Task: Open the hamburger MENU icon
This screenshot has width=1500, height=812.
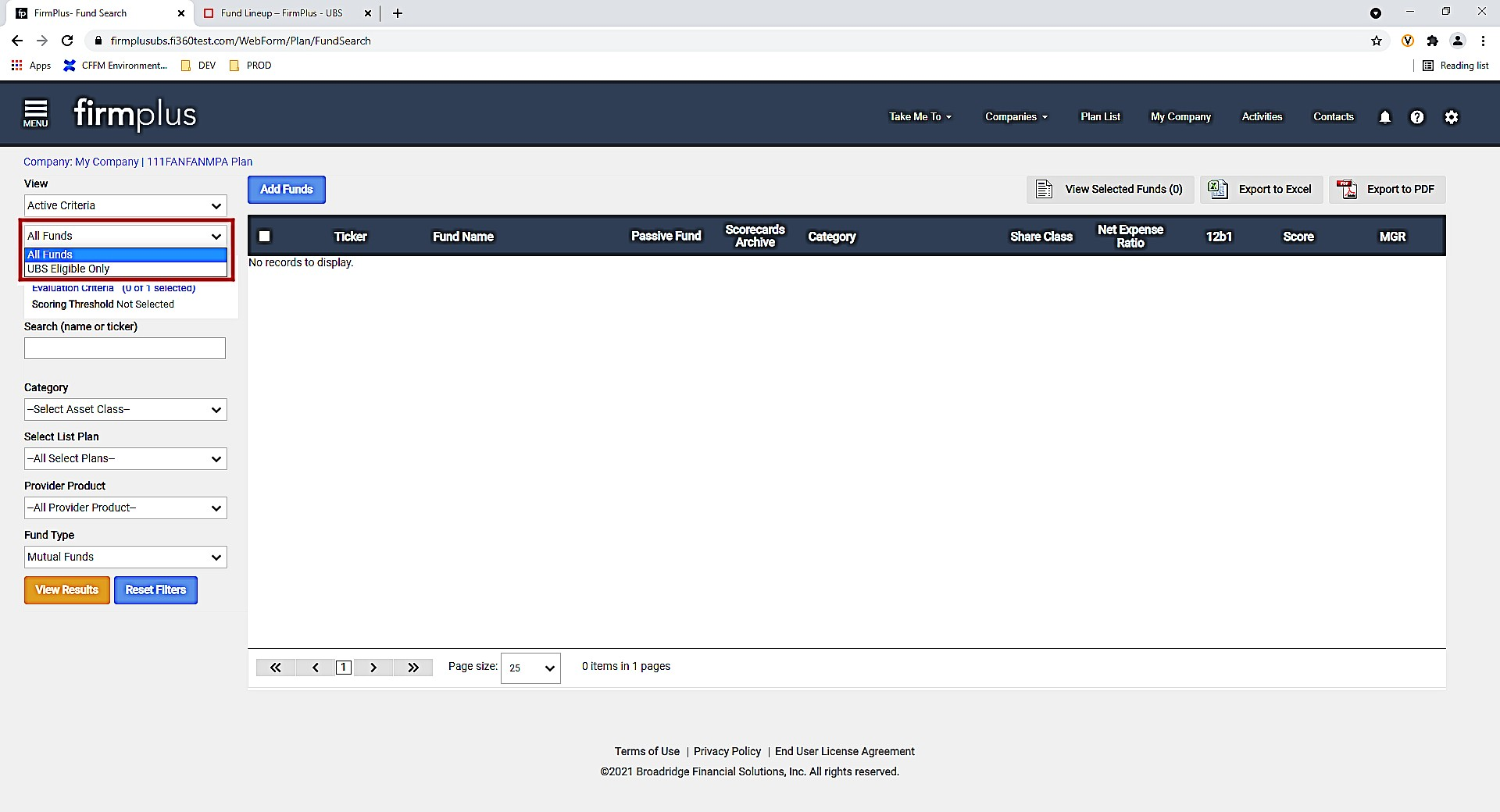Action: pos(35,114)
